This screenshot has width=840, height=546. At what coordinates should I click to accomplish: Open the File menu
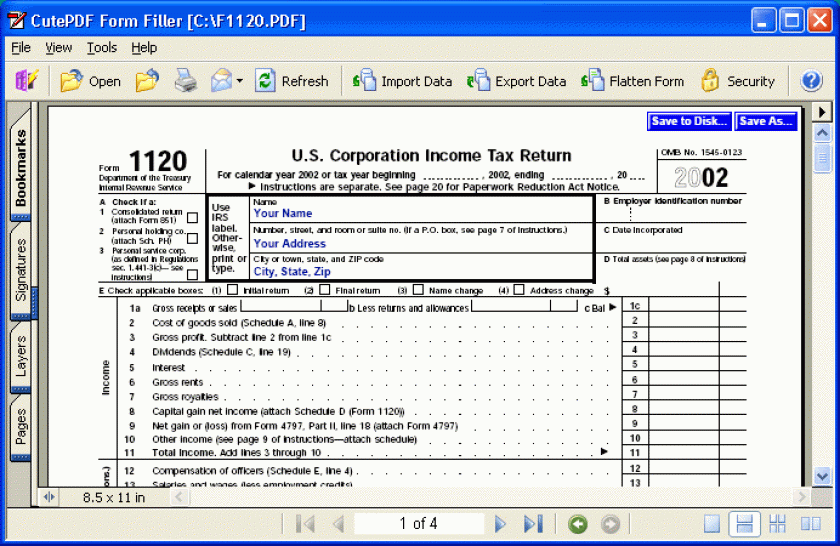(x=21, y=48)
